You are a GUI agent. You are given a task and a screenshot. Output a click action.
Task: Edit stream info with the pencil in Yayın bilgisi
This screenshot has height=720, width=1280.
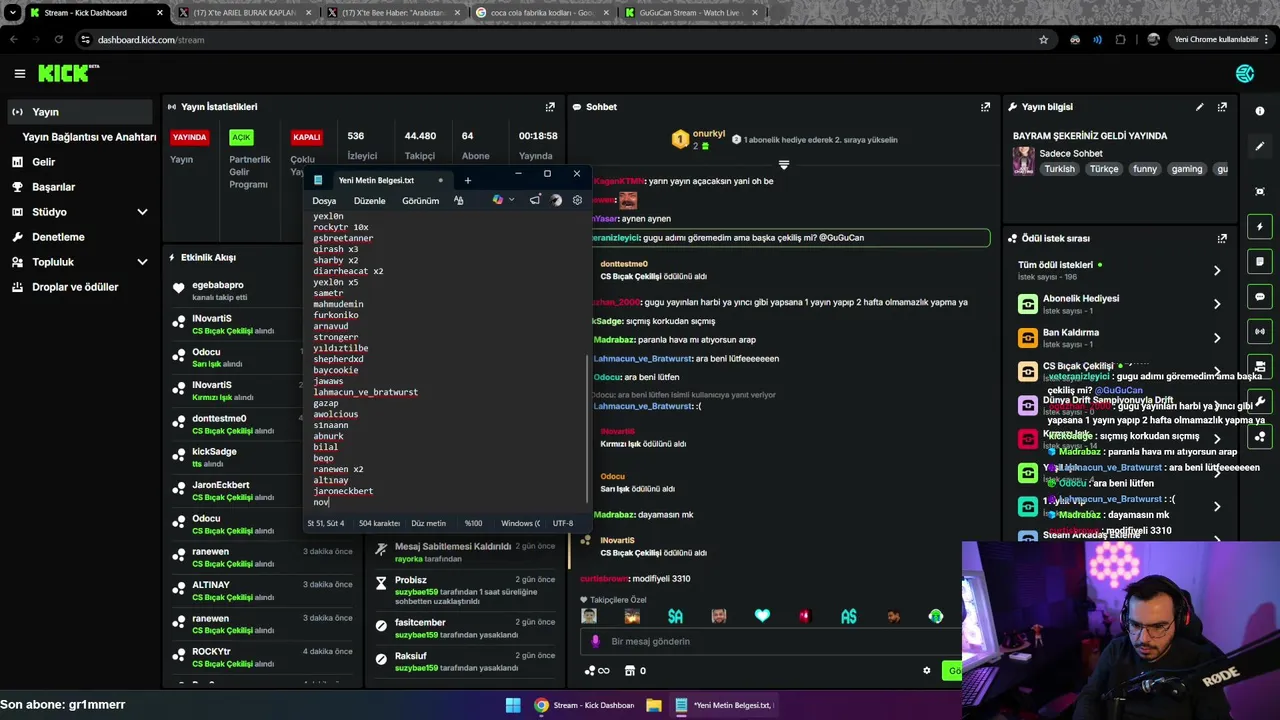click(x=1199, y=107)
